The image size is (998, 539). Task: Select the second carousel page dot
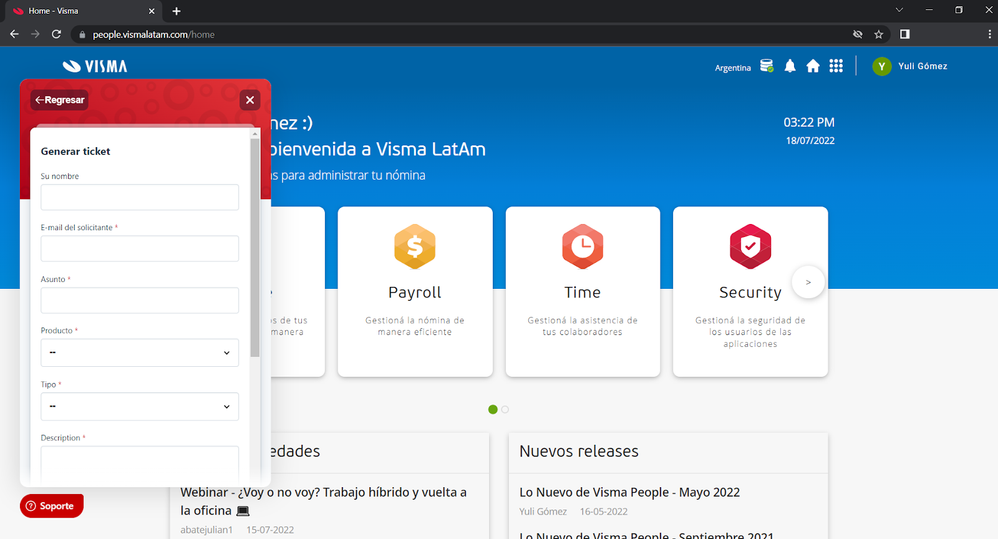click(x=505, y=409)
